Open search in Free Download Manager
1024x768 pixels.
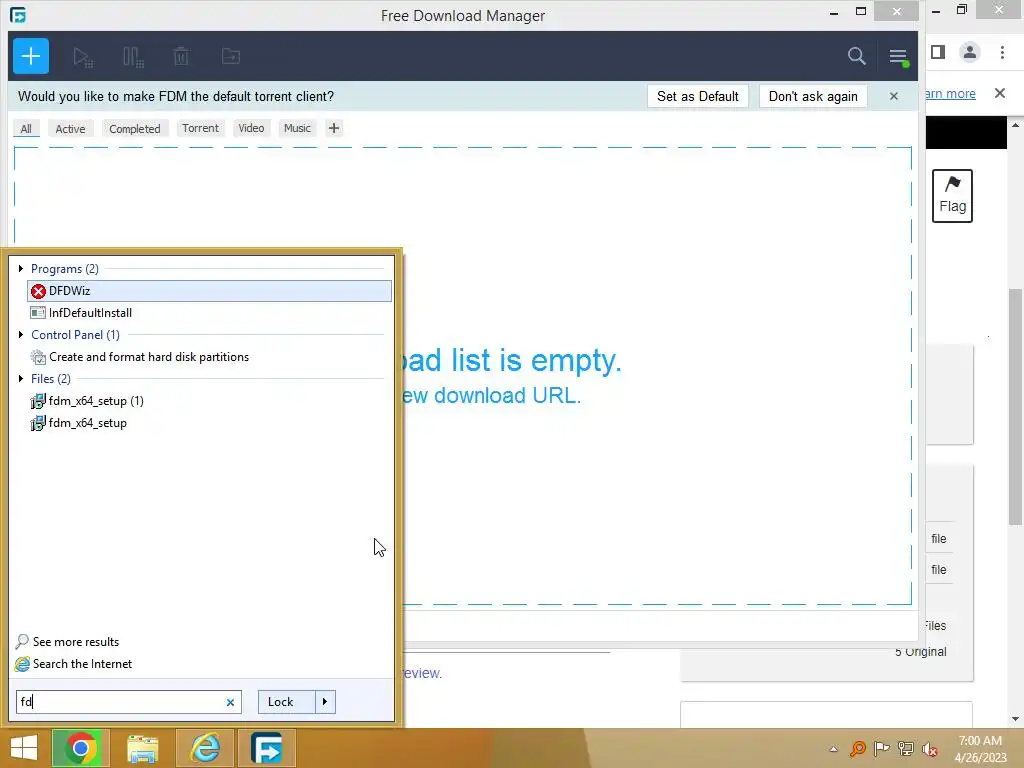[x=856, y=56]
